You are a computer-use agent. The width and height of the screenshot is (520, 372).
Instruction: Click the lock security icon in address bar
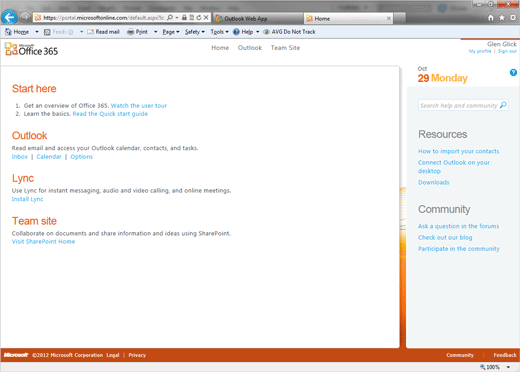184,17
